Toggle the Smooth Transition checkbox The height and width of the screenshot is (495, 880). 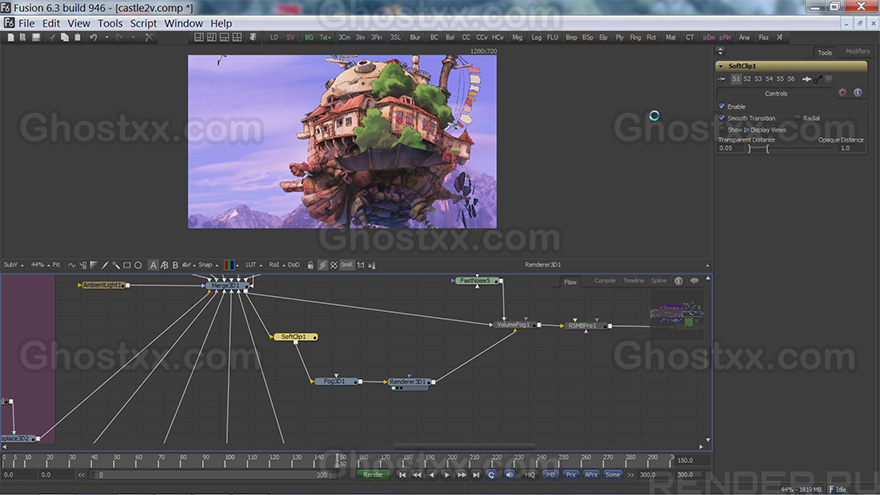click(722, 118)
